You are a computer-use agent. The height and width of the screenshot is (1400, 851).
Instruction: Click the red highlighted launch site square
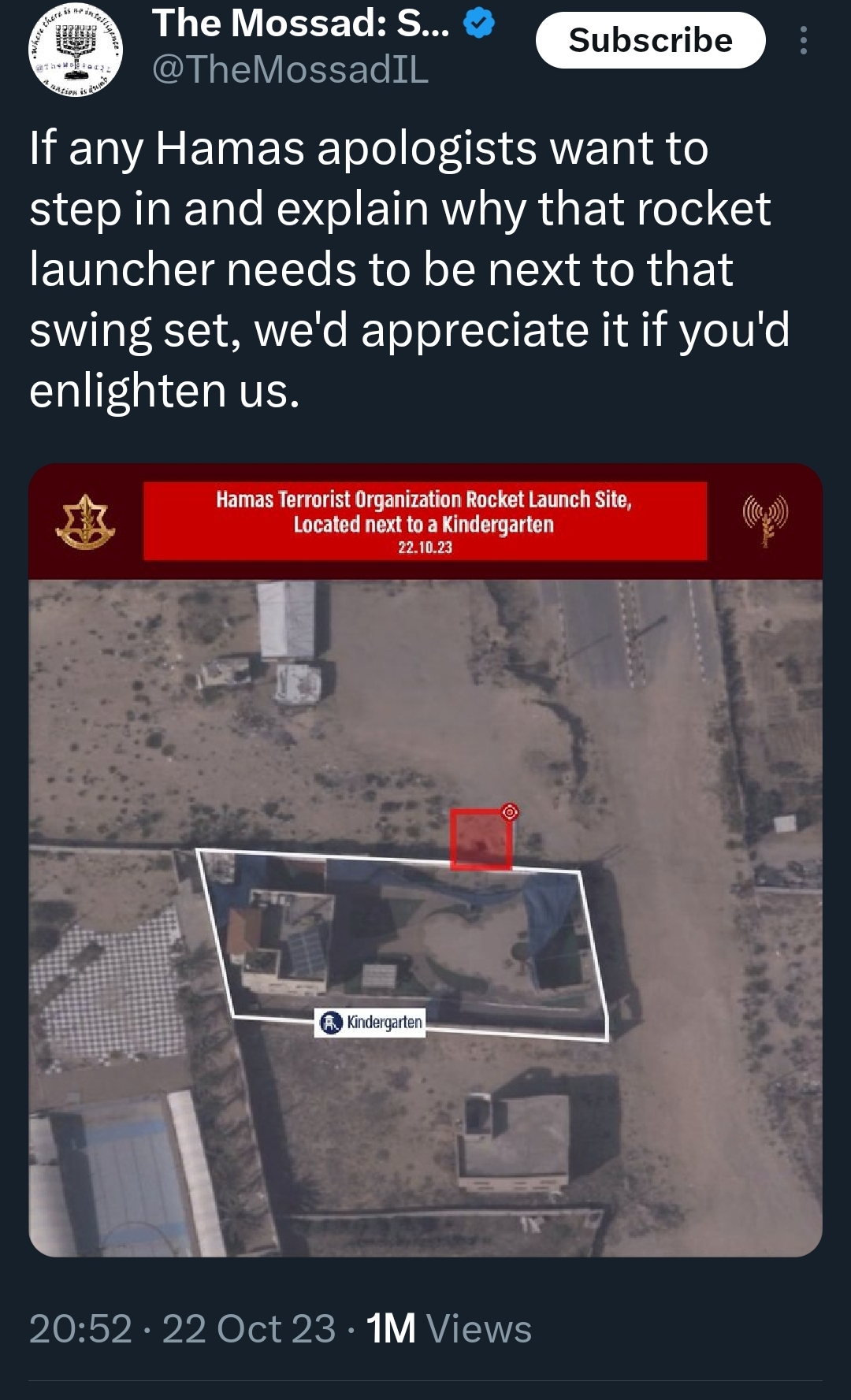tap(481, 840)
